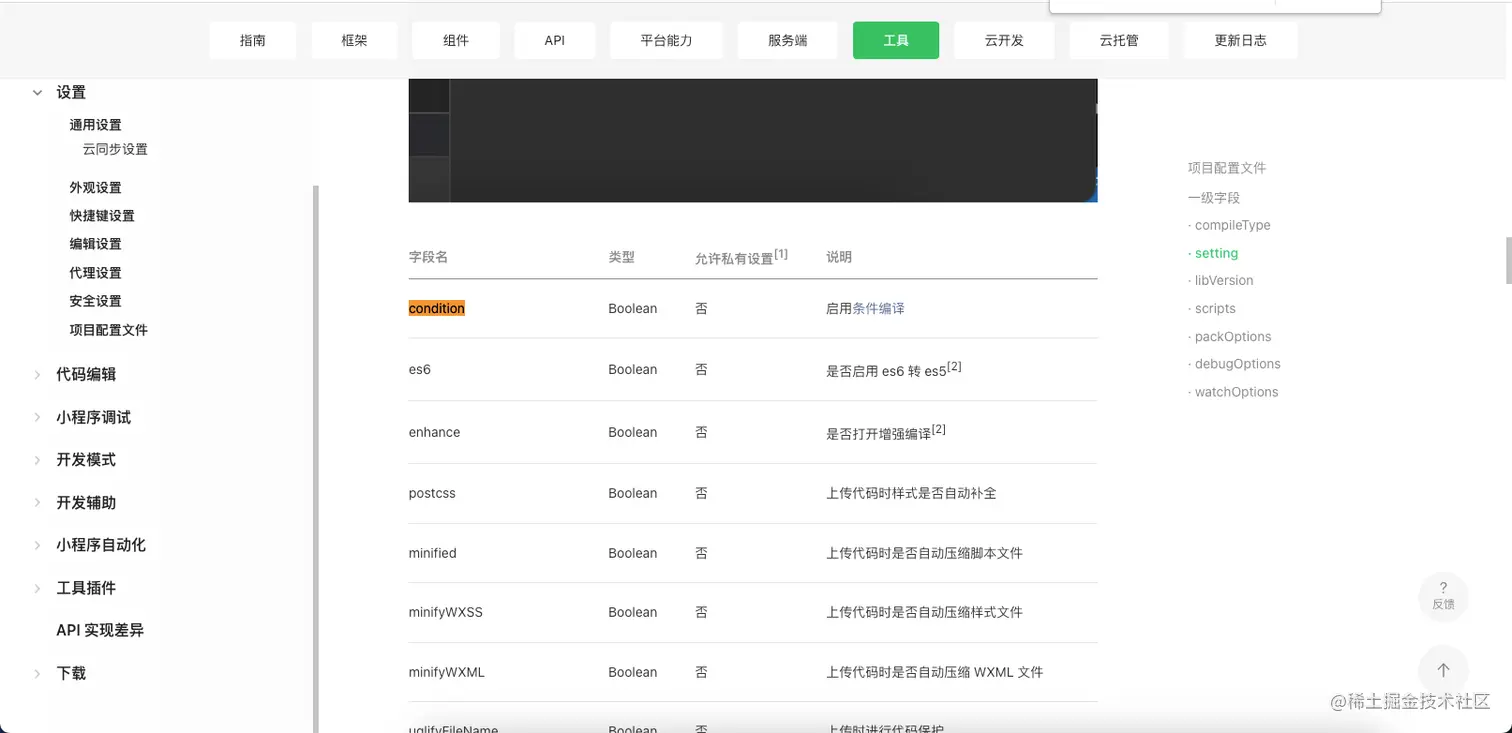
Task: Expand the 下载 sidebar section
Action: (70, 673)
